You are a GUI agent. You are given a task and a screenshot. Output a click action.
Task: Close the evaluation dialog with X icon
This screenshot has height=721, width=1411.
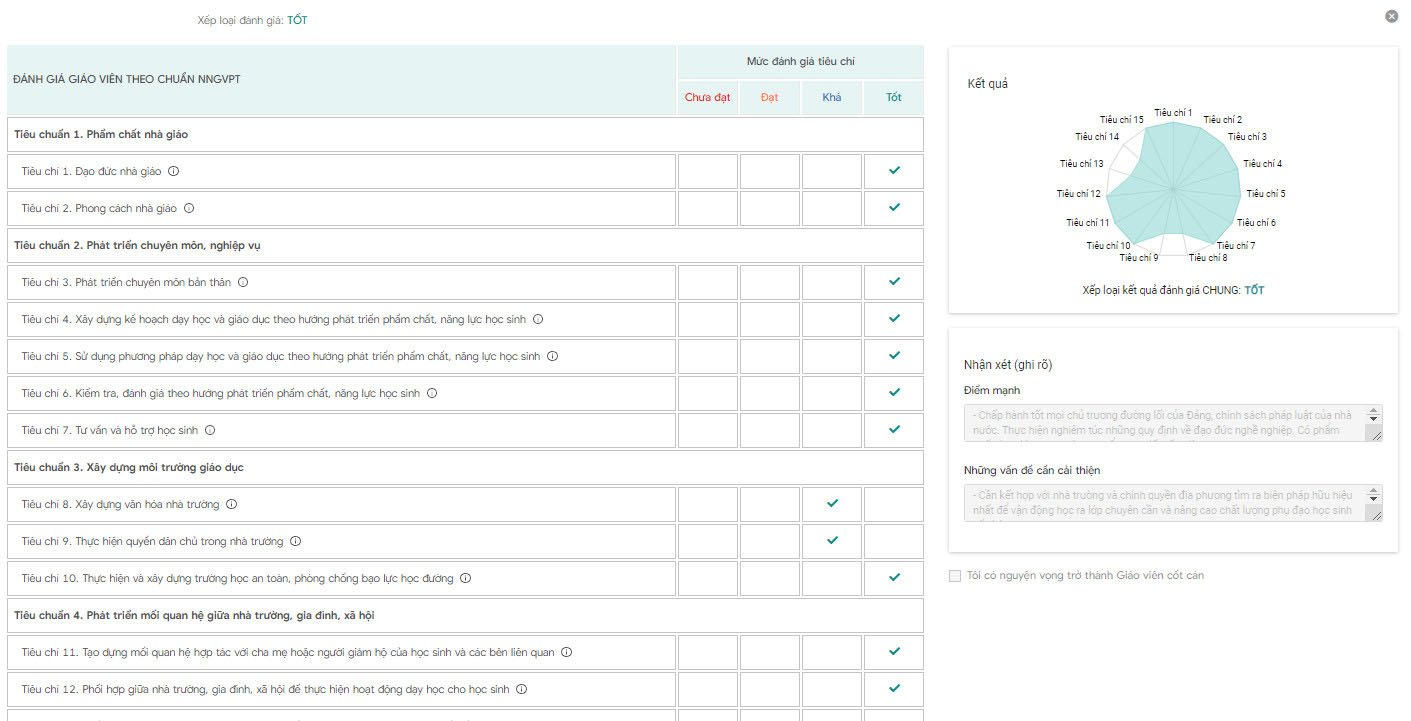tap(1391, 16)
